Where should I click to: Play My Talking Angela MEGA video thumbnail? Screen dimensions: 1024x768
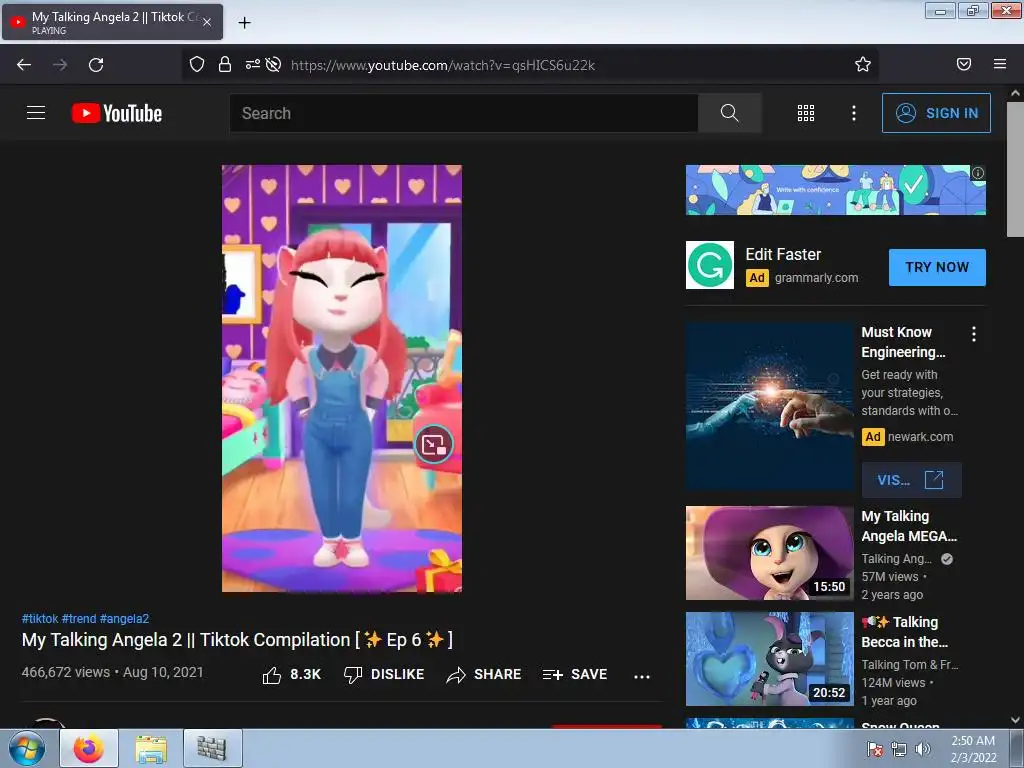click(769, 553)
